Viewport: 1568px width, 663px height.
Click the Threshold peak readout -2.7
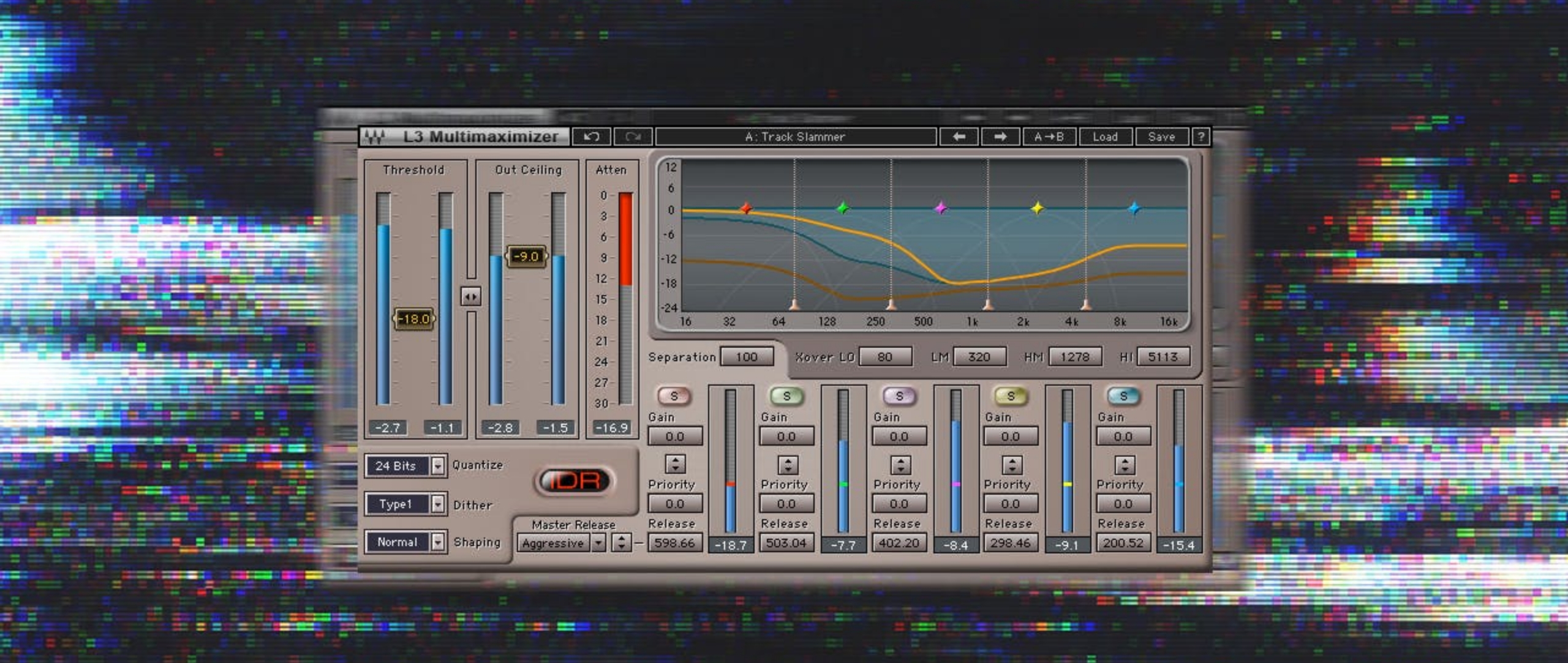click(x=387, y=428)
